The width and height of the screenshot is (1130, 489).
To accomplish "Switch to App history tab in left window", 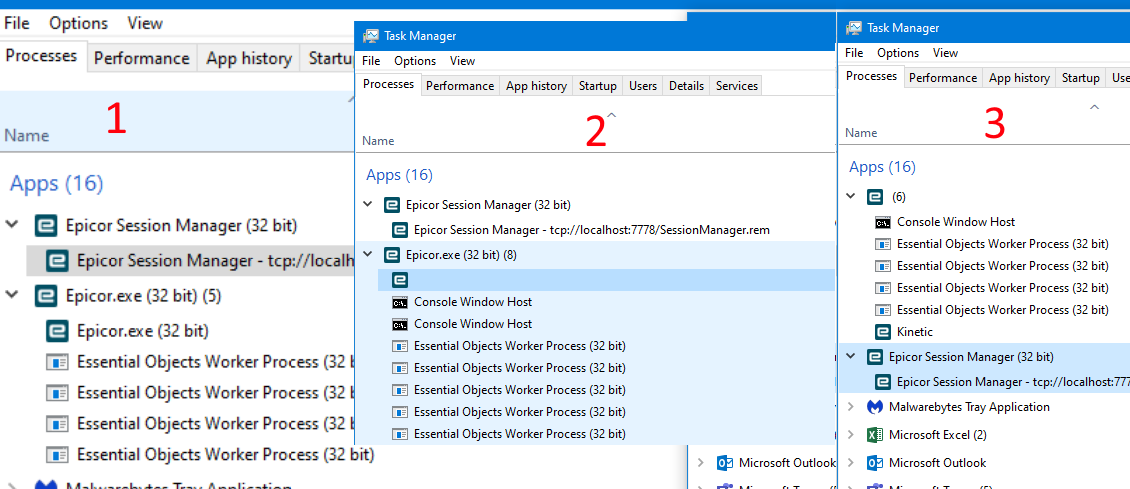I will tap(249, 58).
